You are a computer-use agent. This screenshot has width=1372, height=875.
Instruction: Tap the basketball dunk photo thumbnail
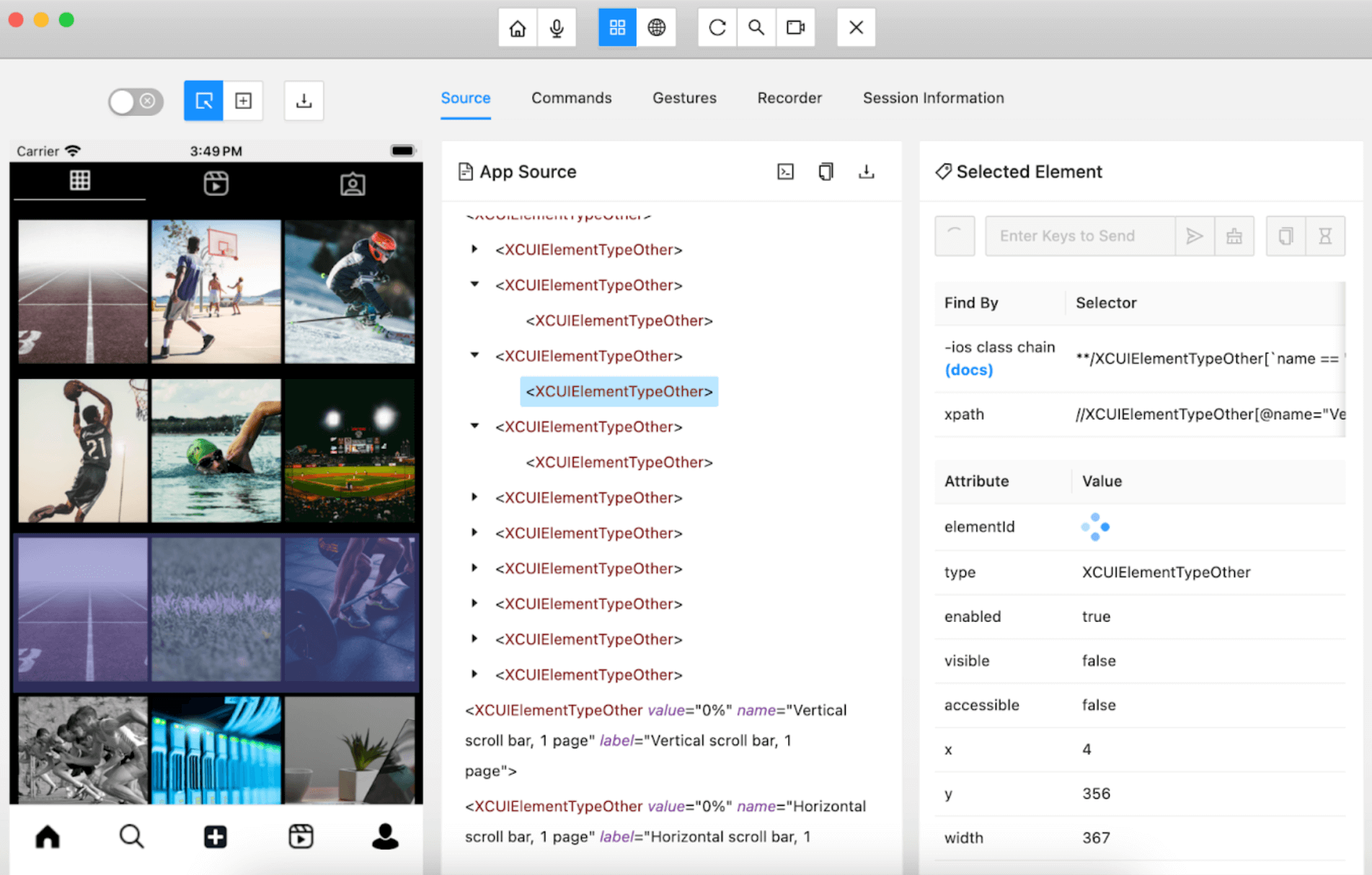(x=83, y=450)
